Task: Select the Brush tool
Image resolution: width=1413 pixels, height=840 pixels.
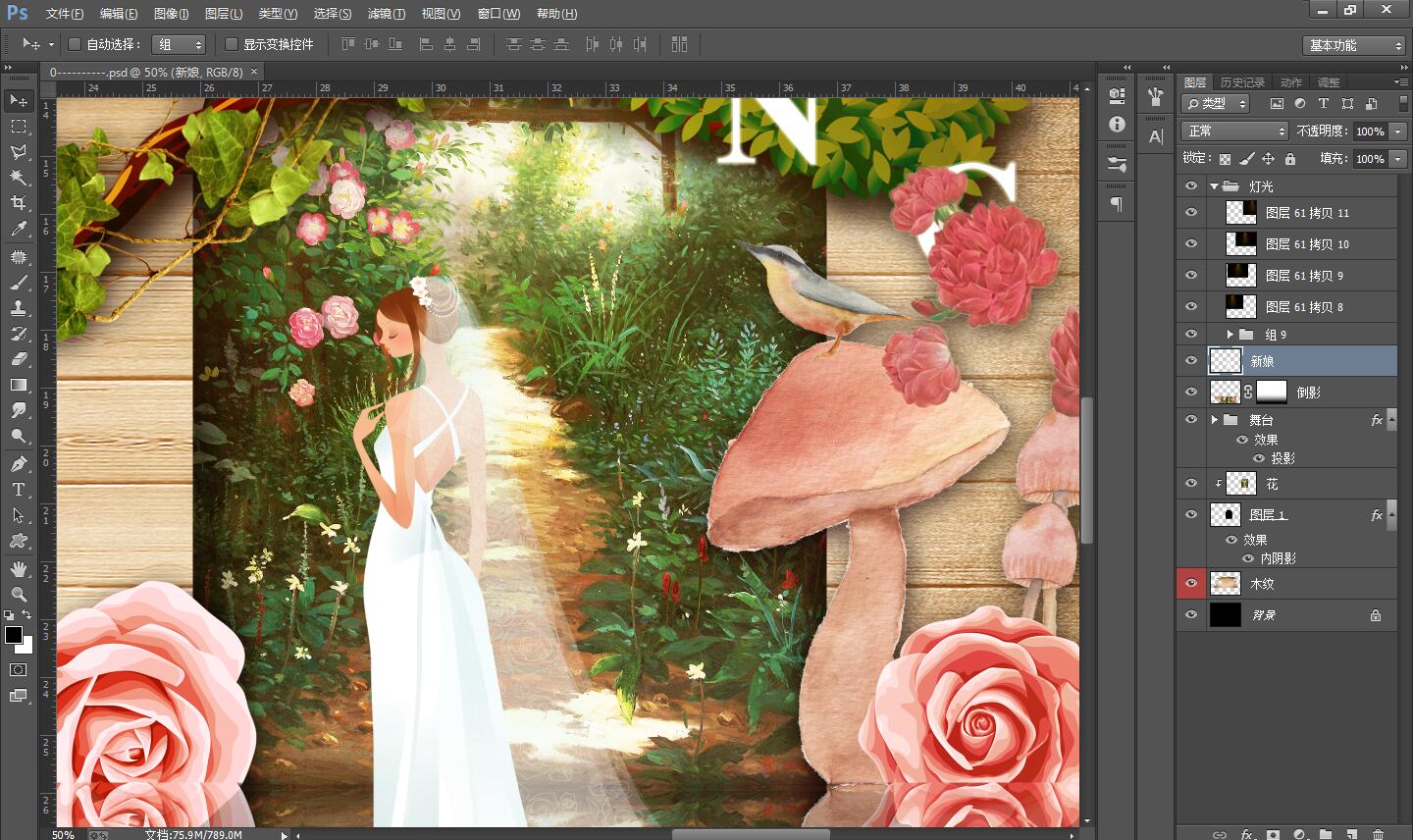Action: [19, 283]
